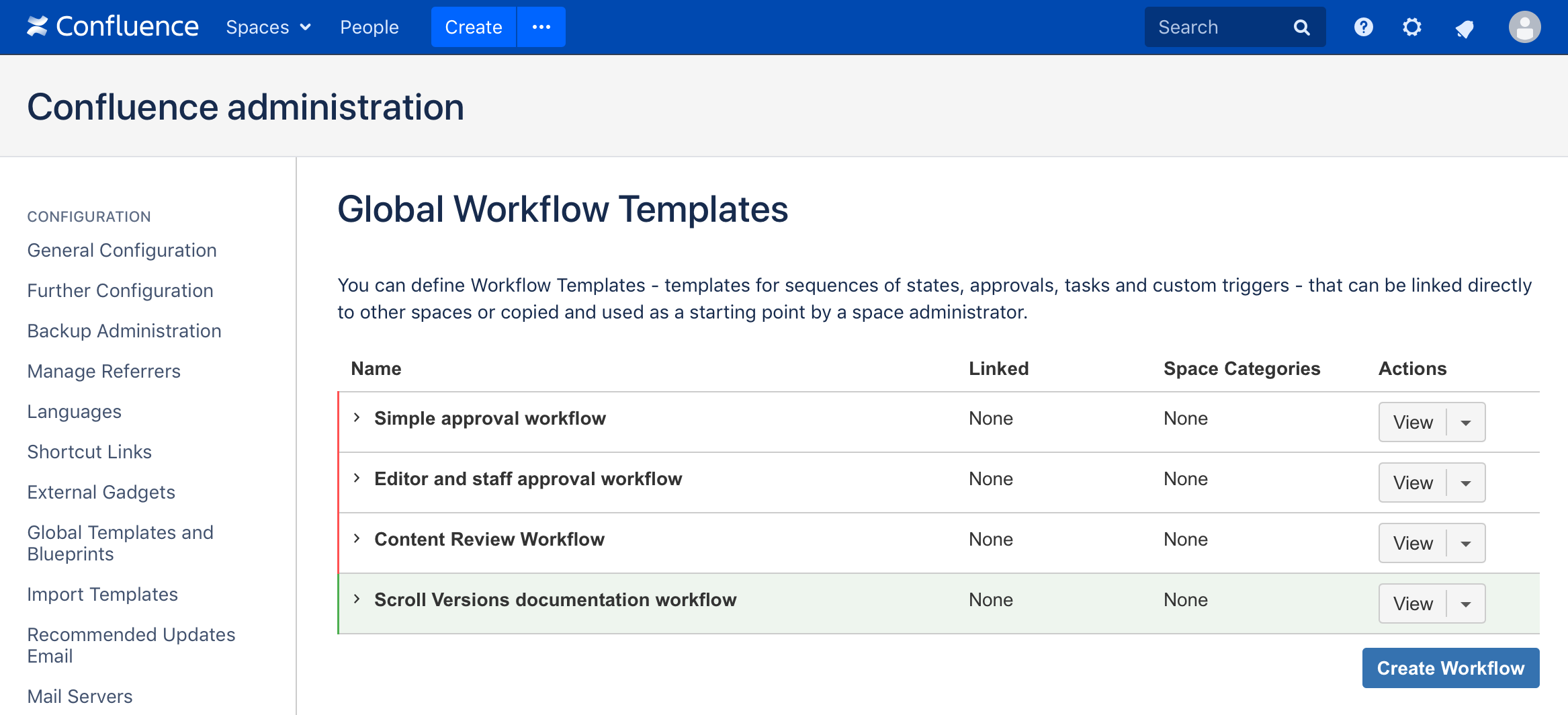Expand the Editor and staff approval workflow row
This screenshot has height=715, width=1568.
point(357,478)
